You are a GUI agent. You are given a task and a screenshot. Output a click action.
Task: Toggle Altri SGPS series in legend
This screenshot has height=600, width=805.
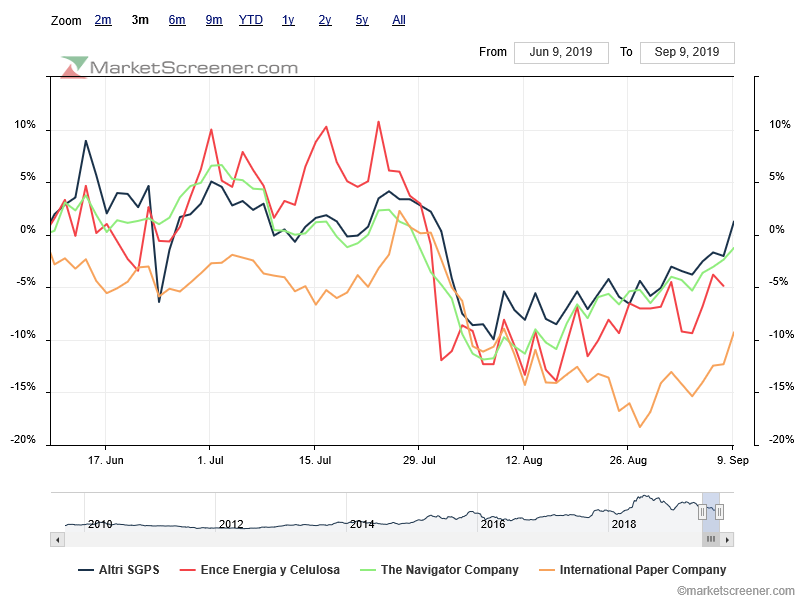click(119, 570)
